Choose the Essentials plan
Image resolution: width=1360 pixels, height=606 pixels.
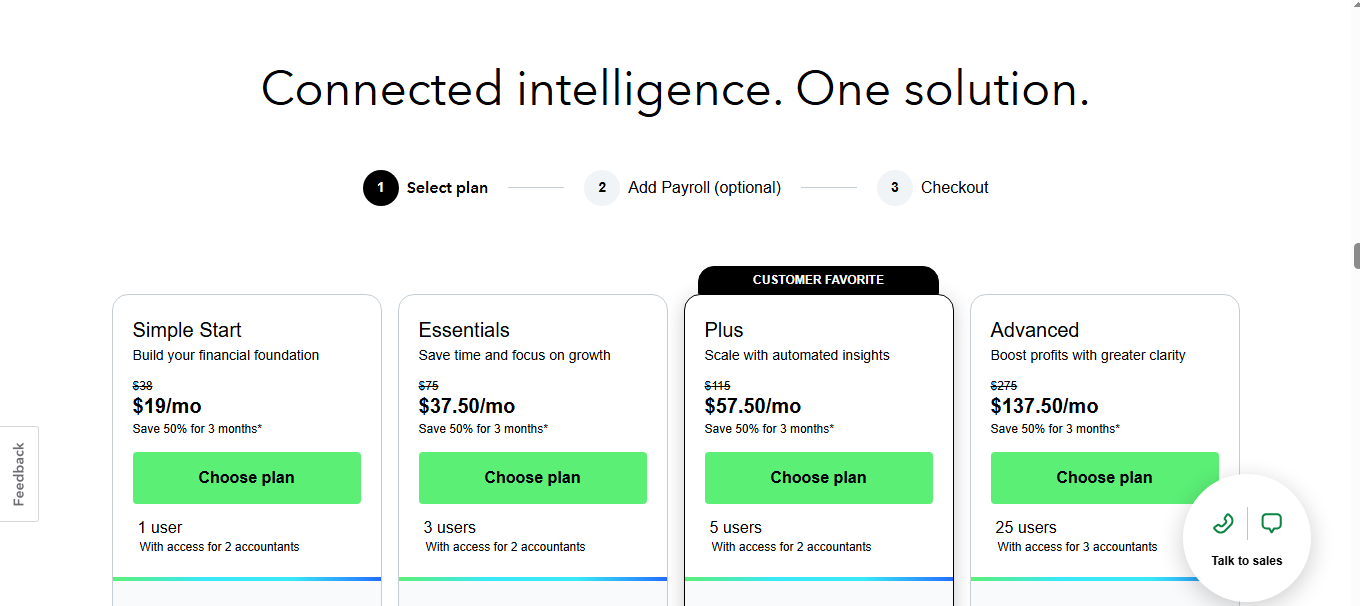click(532, 477)
